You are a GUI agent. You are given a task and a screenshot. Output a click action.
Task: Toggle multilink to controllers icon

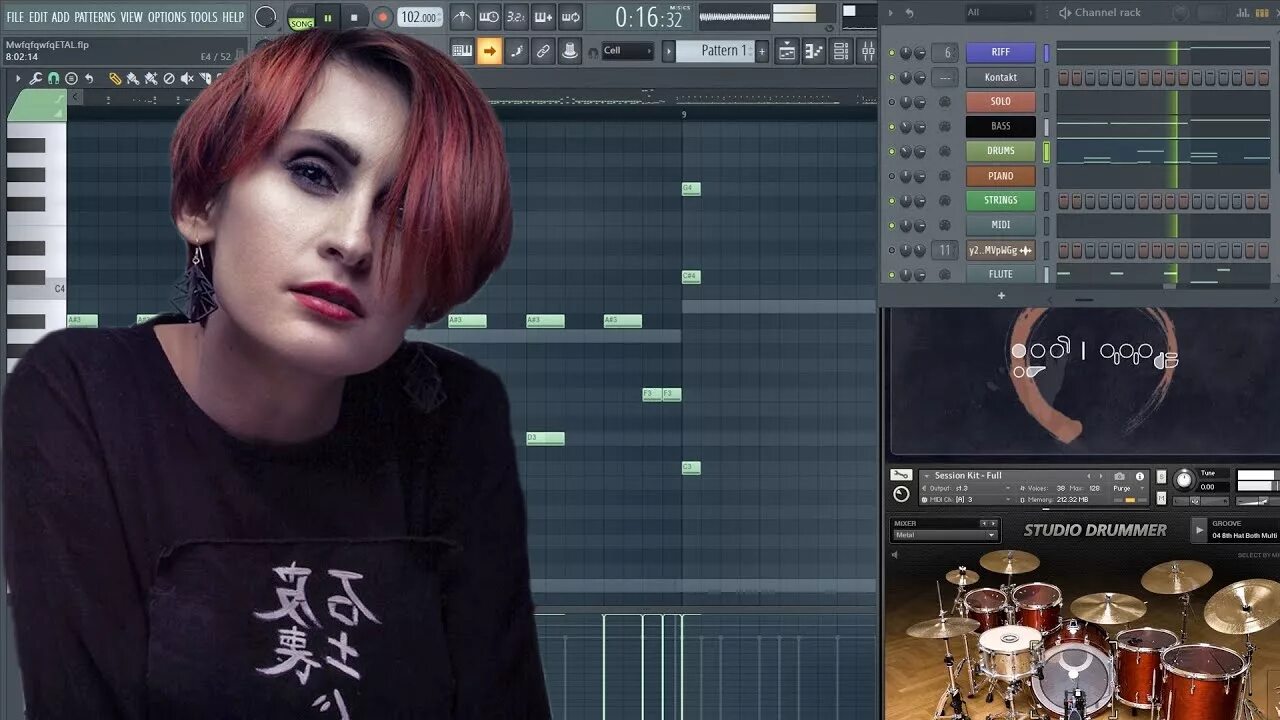pos(570,51)
